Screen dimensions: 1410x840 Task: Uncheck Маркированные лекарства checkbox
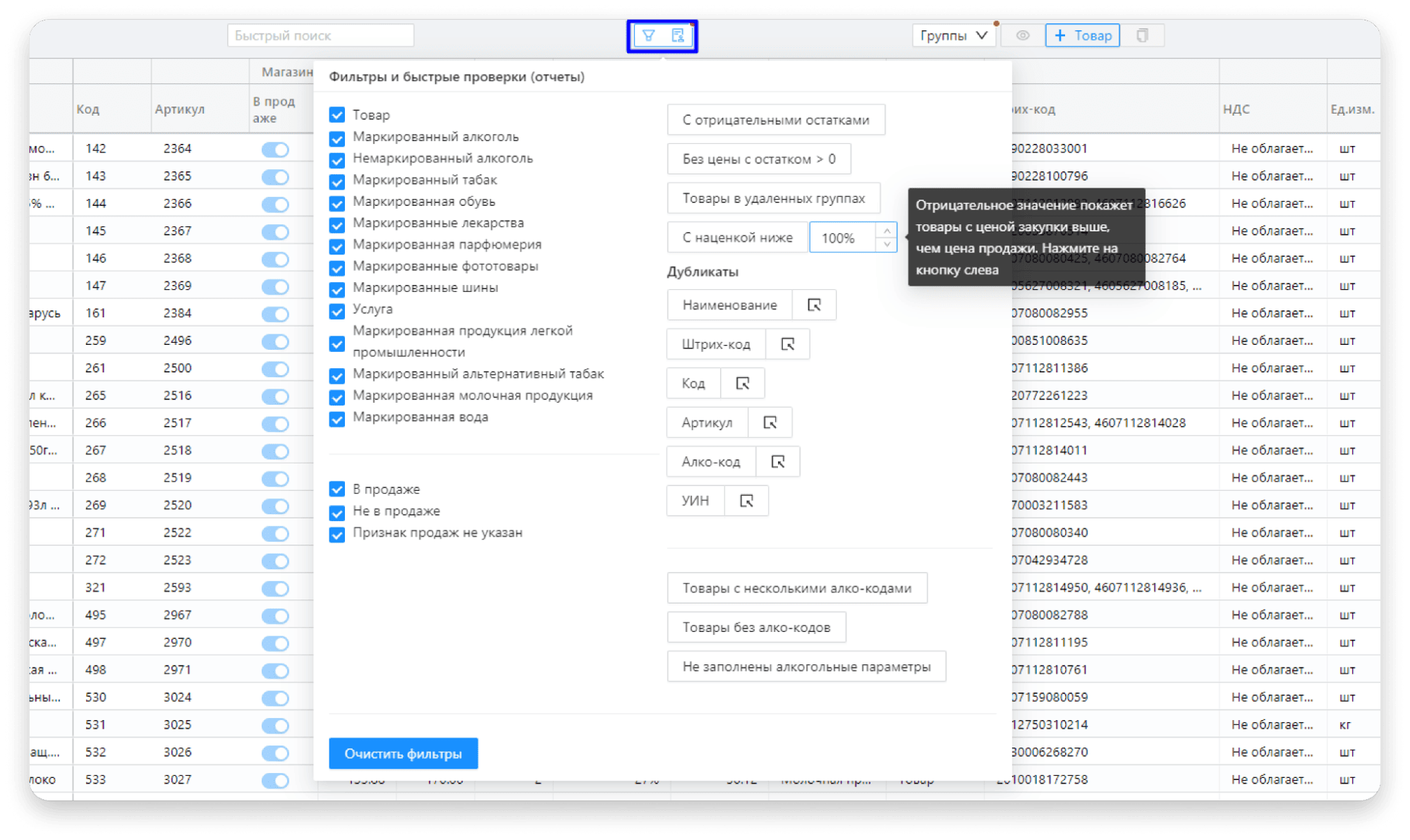(x=337, y=224)
